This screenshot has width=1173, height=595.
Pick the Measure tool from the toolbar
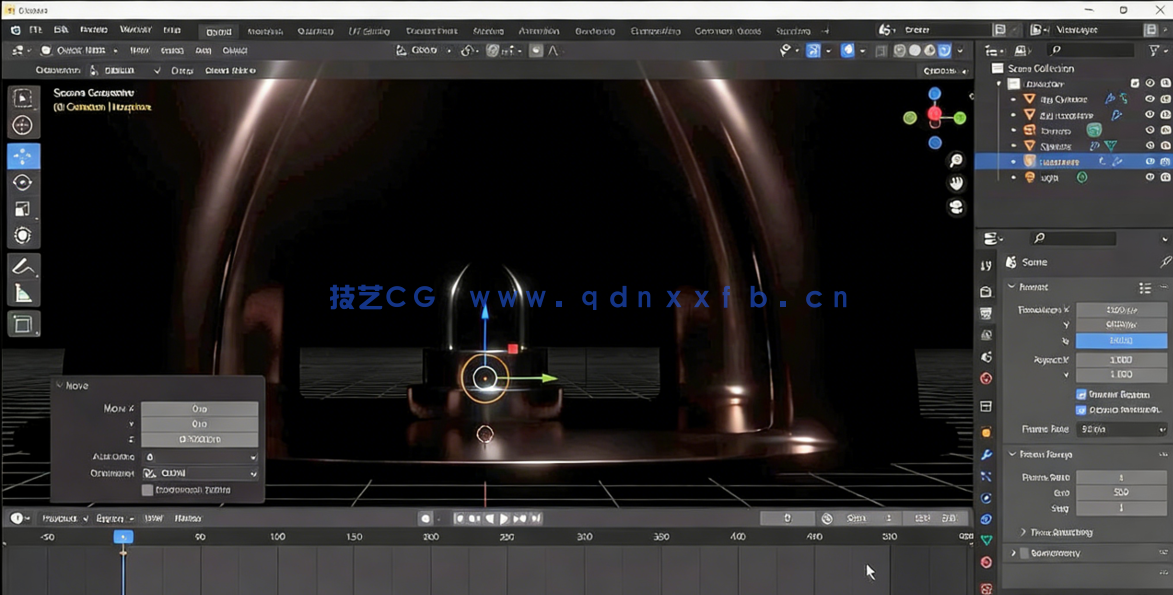pyautogui.click(x=22, y=291)
